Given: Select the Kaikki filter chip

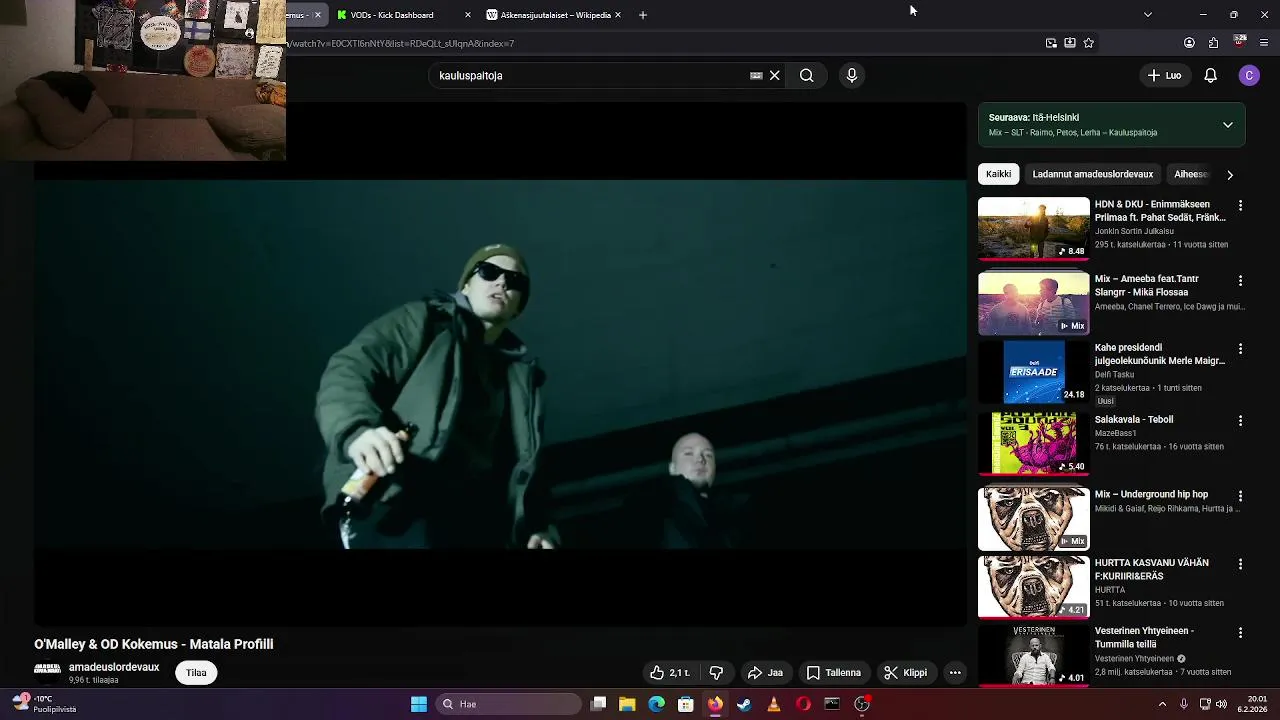Looking at the screenshot, I should 998,174.
